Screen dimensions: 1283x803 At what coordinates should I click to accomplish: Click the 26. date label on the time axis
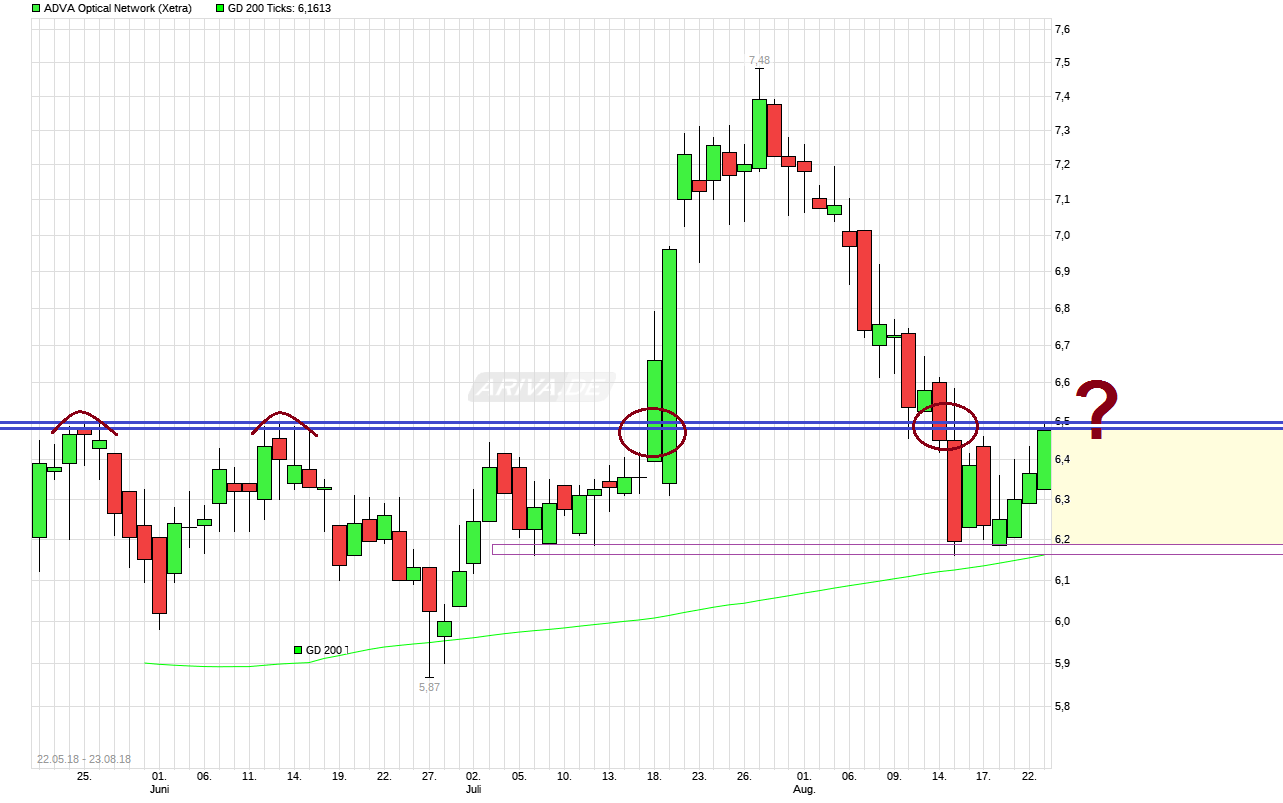point(744,776)
